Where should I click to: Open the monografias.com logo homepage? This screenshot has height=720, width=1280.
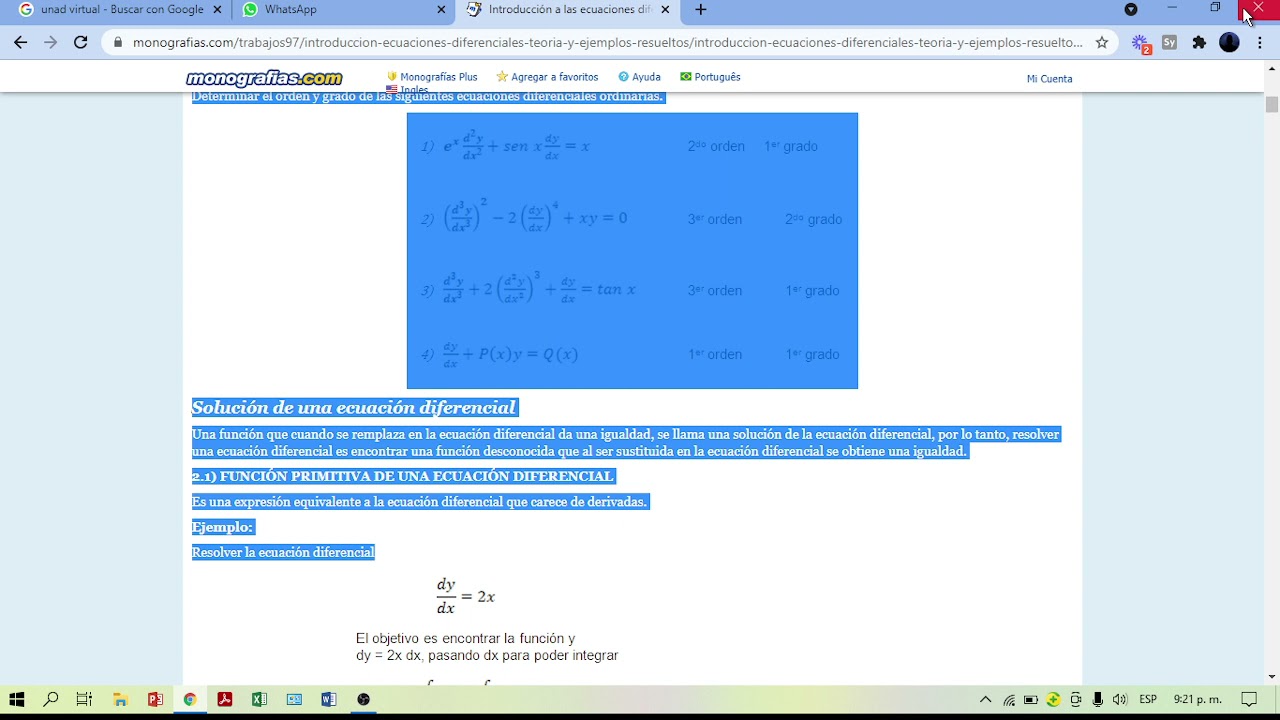264,78
